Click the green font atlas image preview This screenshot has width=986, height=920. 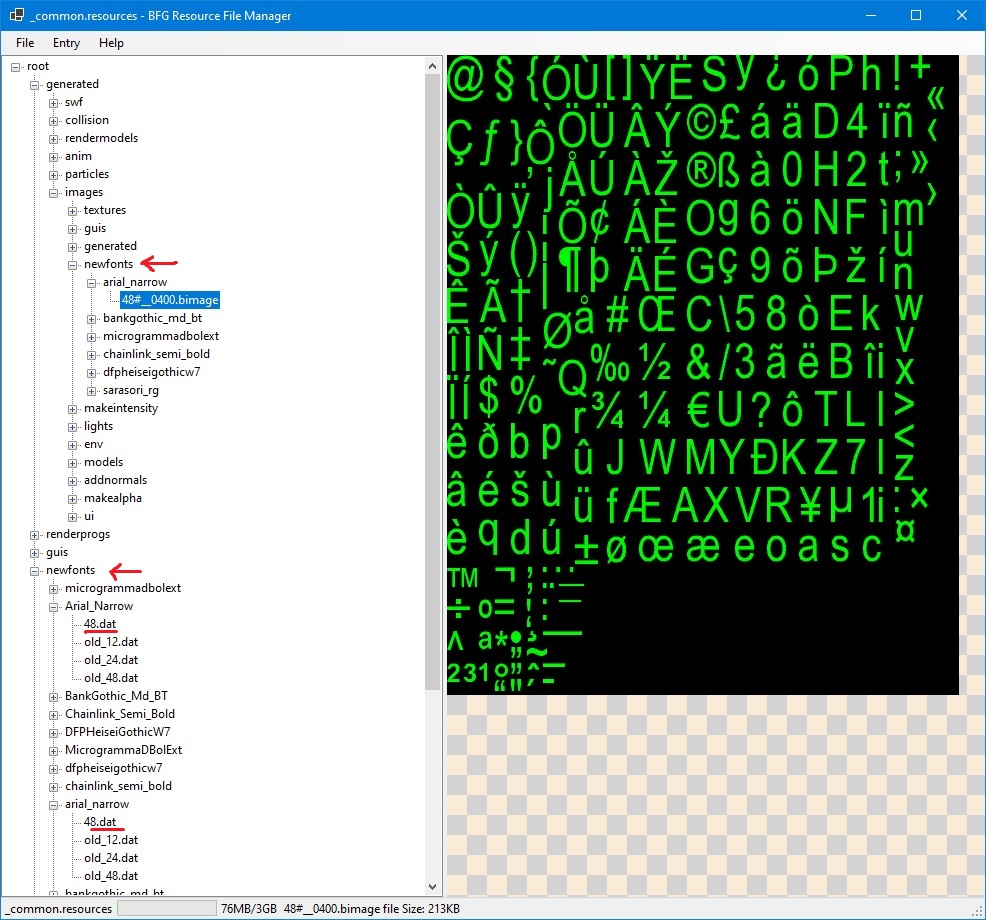(x=702, y=375)
